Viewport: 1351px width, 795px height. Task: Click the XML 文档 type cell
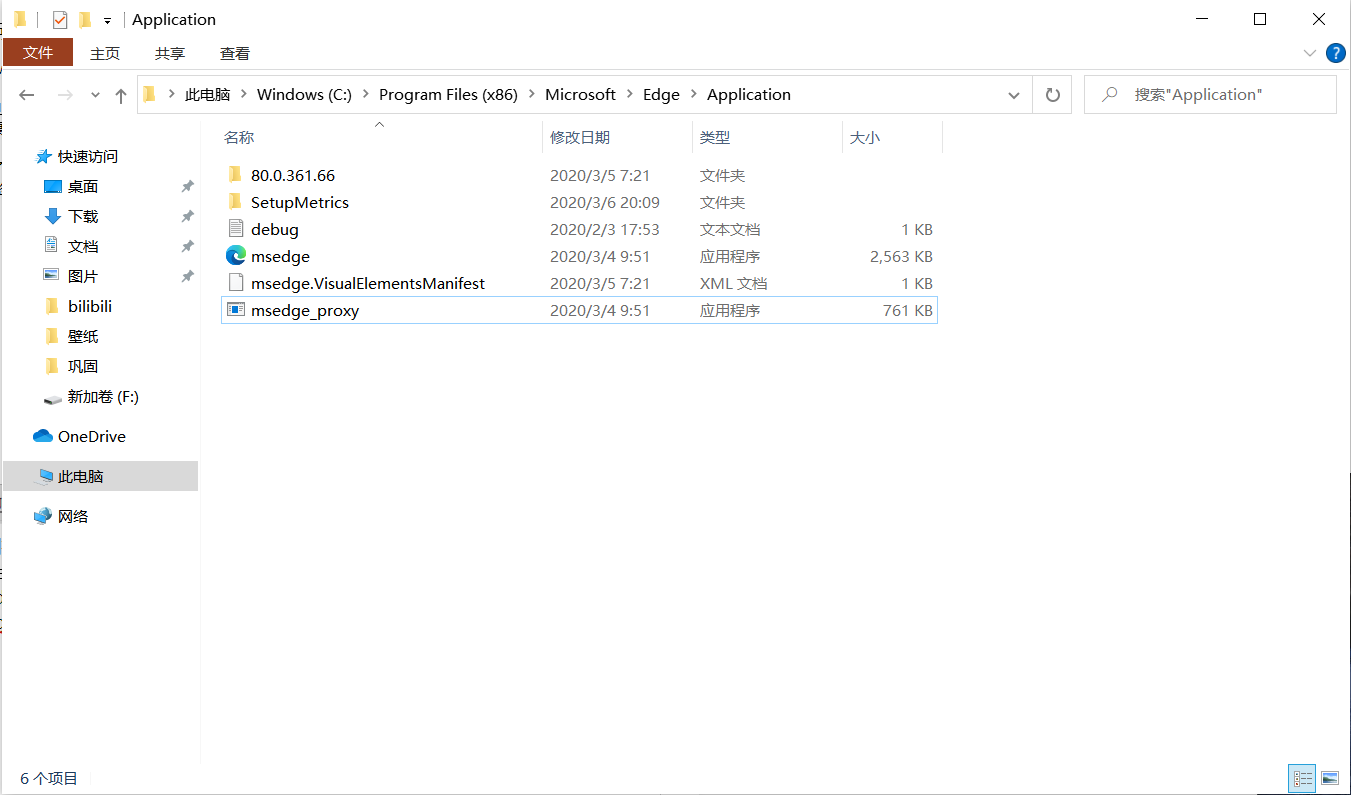(734, 284)
